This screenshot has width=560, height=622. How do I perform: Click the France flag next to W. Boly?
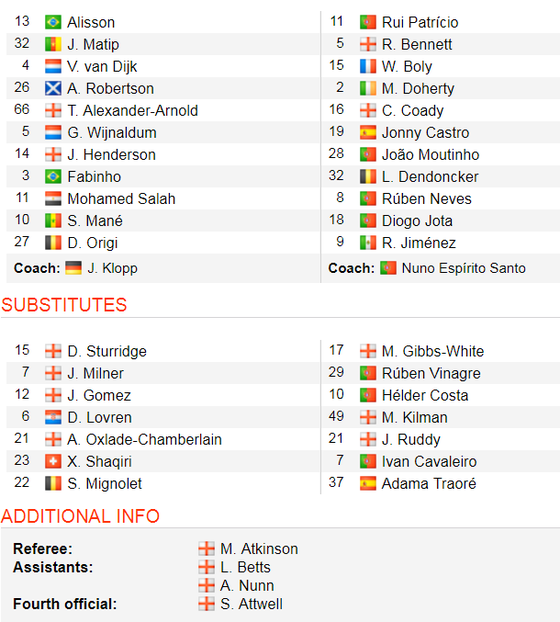(368, 66)
